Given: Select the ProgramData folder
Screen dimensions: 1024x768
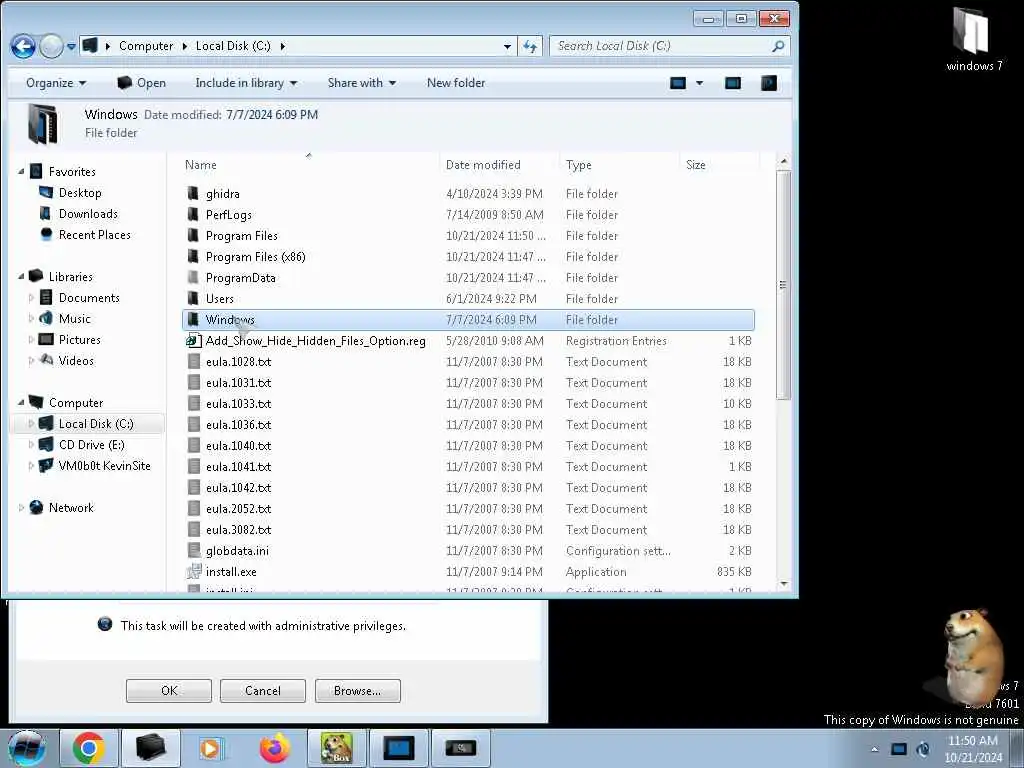Looking at the screenshot, I should pos(468,278).
